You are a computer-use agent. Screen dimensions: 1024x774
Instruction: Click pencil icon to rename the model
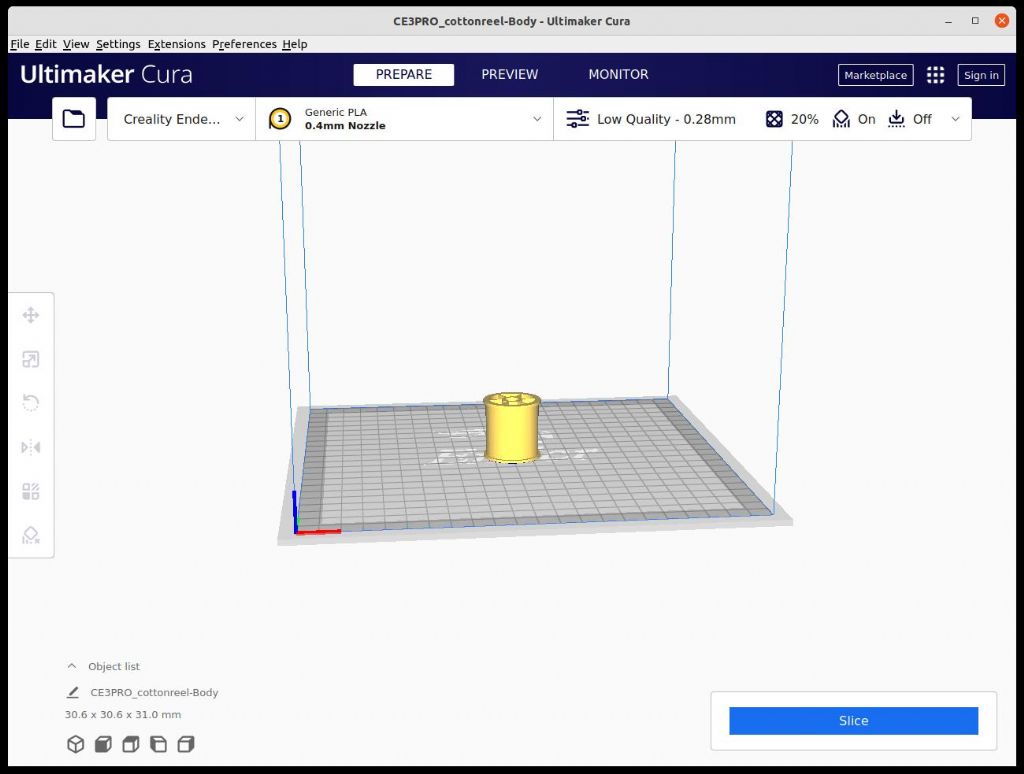(73, 692)
